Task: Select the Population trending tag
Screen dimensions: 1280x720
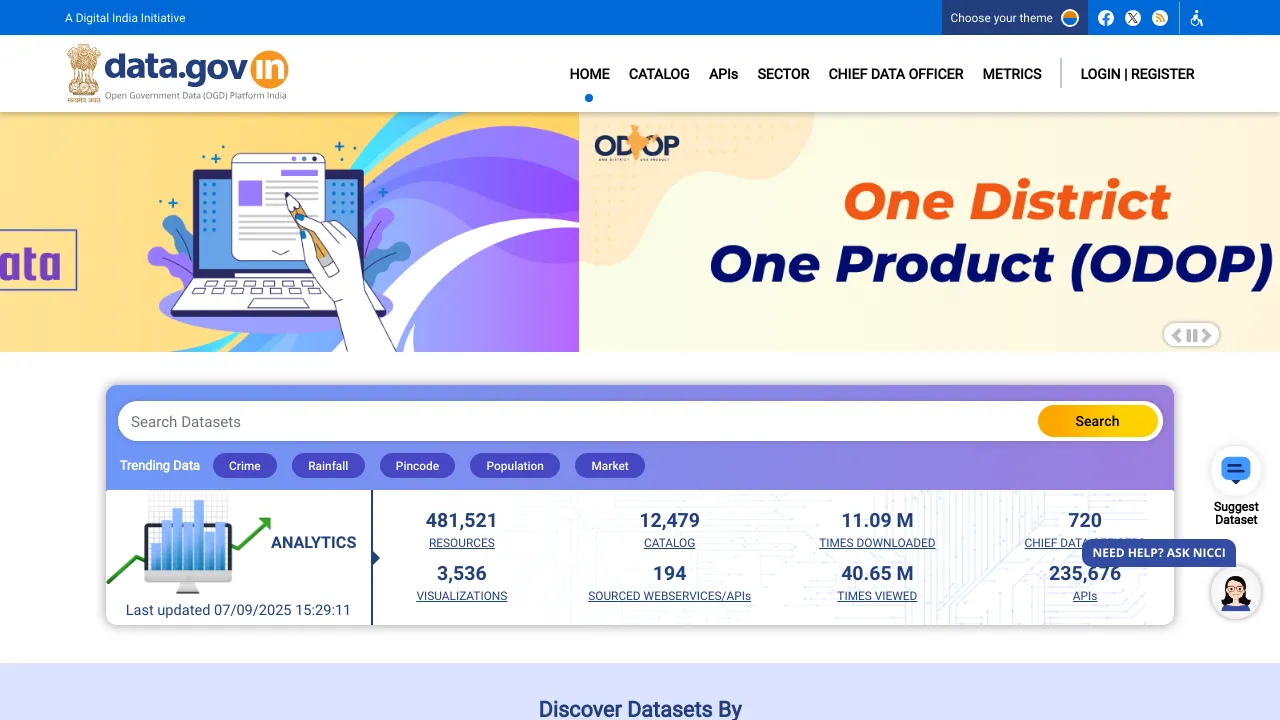Action: coord(515,466)
